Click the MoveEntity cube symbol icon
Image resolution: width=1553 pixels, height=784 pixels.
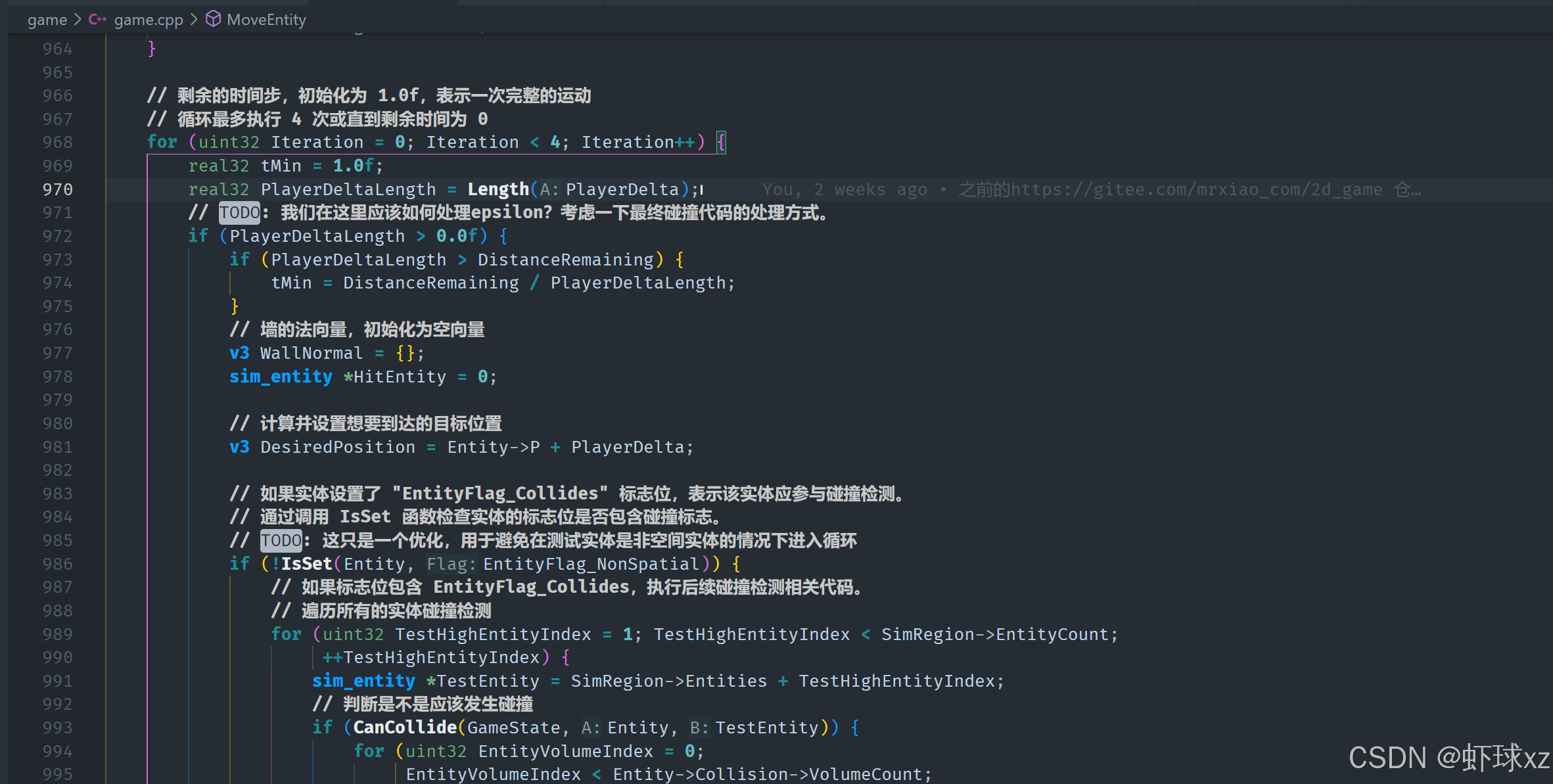(x=213, y=19)
